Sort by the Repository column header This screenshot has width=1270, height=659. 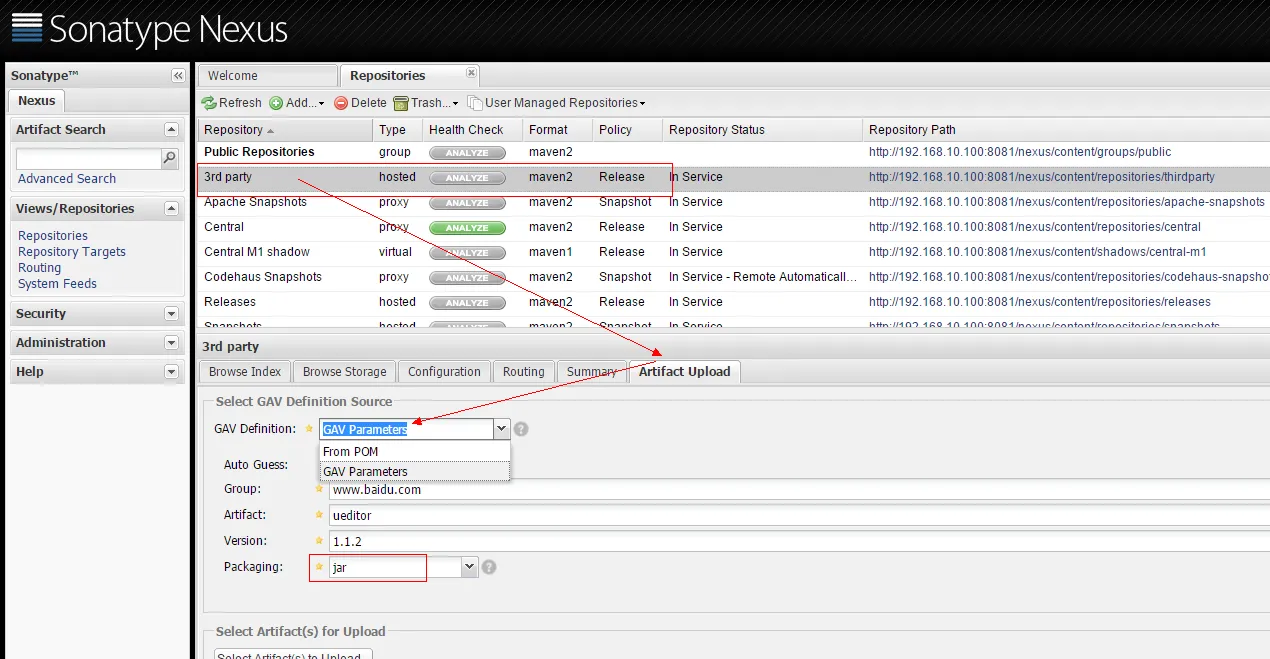286,130
